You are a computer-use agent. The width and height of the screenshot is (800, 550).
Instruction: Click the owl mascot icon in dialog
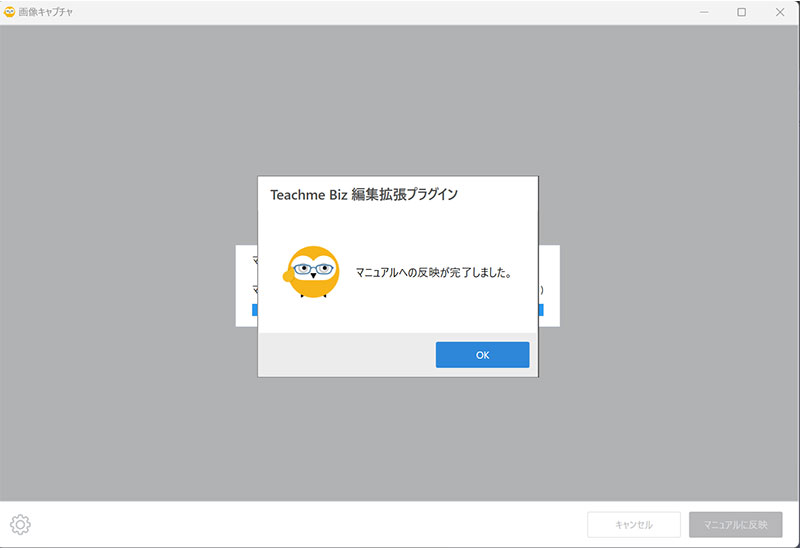click(312, 272)
